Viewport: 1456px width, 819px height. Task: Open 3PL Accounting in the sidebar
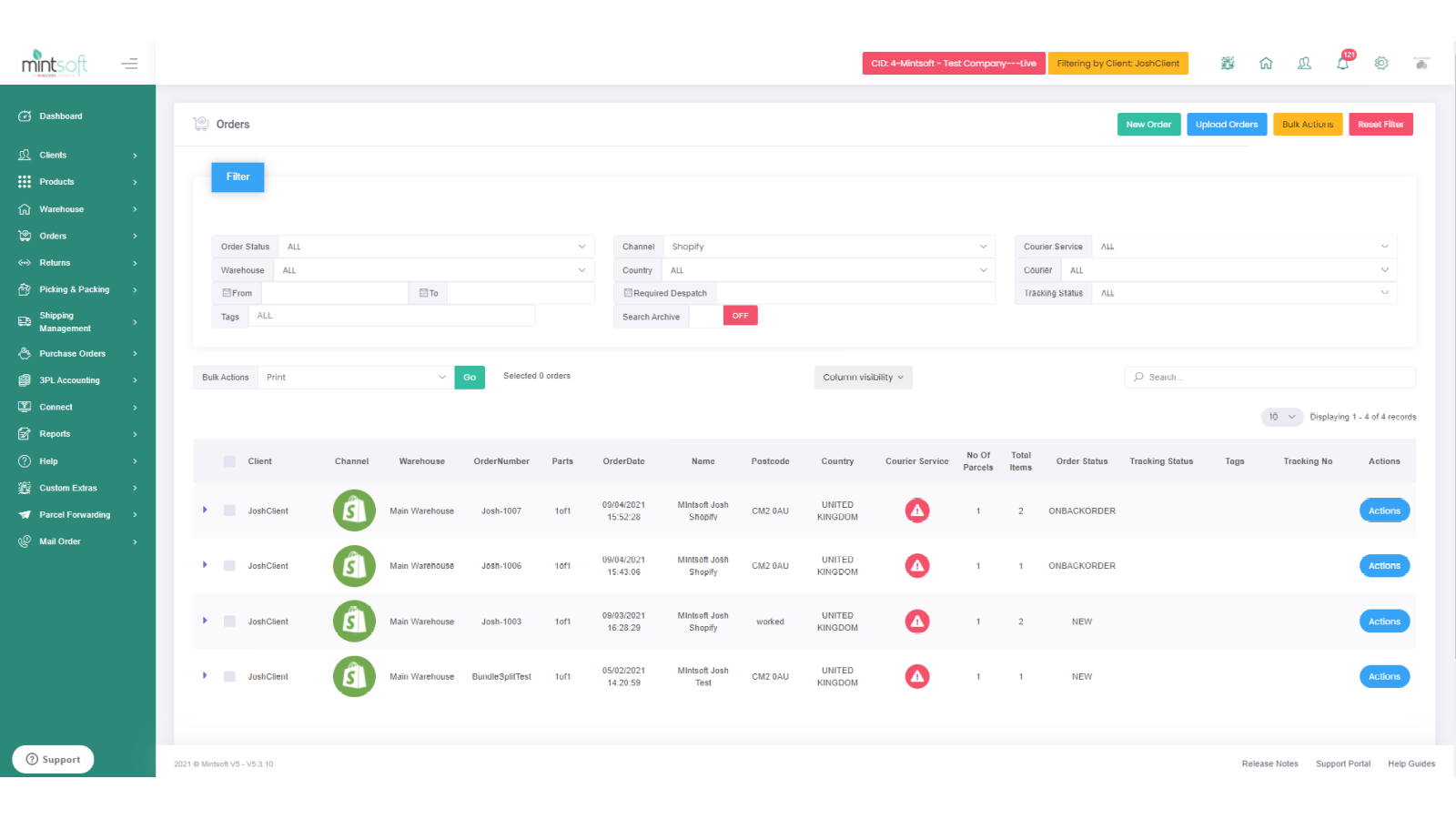point(25,379)
